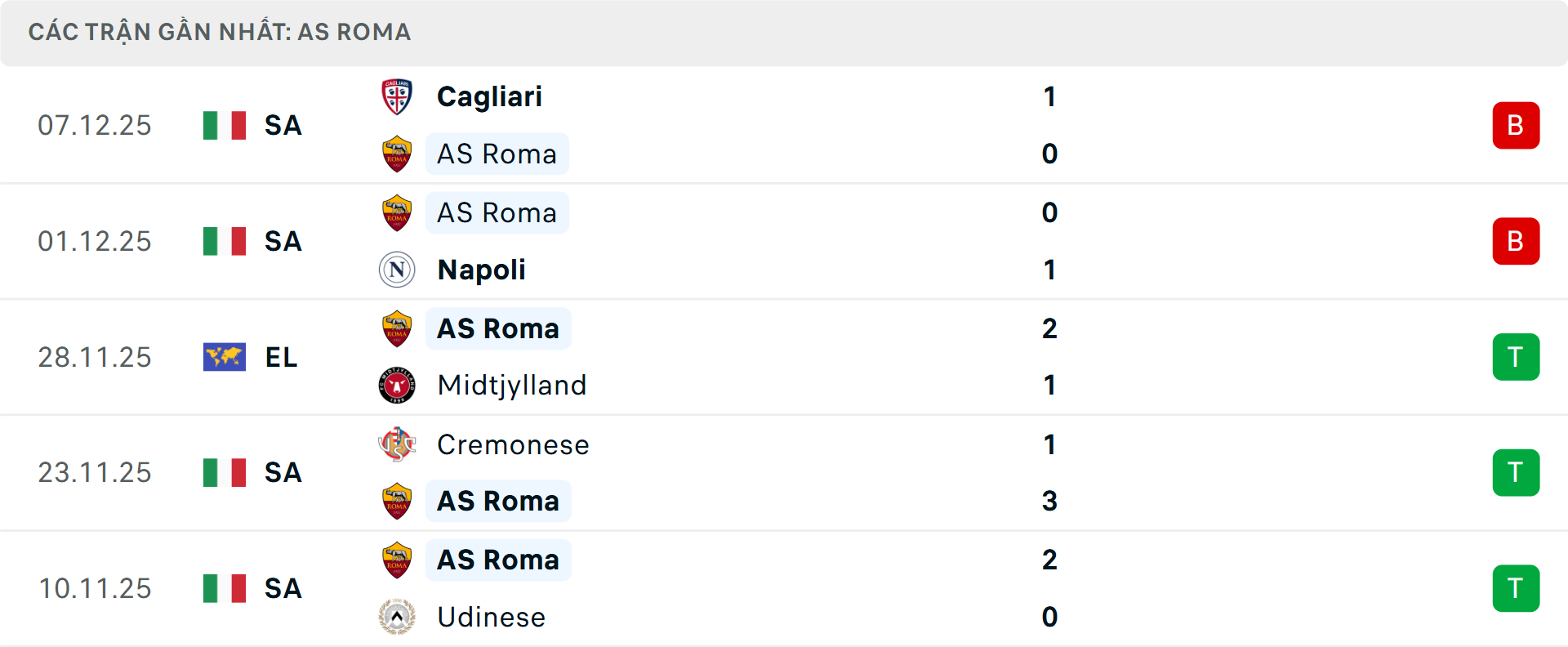The image size is (1568, 647).
Task: Select the SA league label beside 23.11.25
Action: [x=282, y=472]
